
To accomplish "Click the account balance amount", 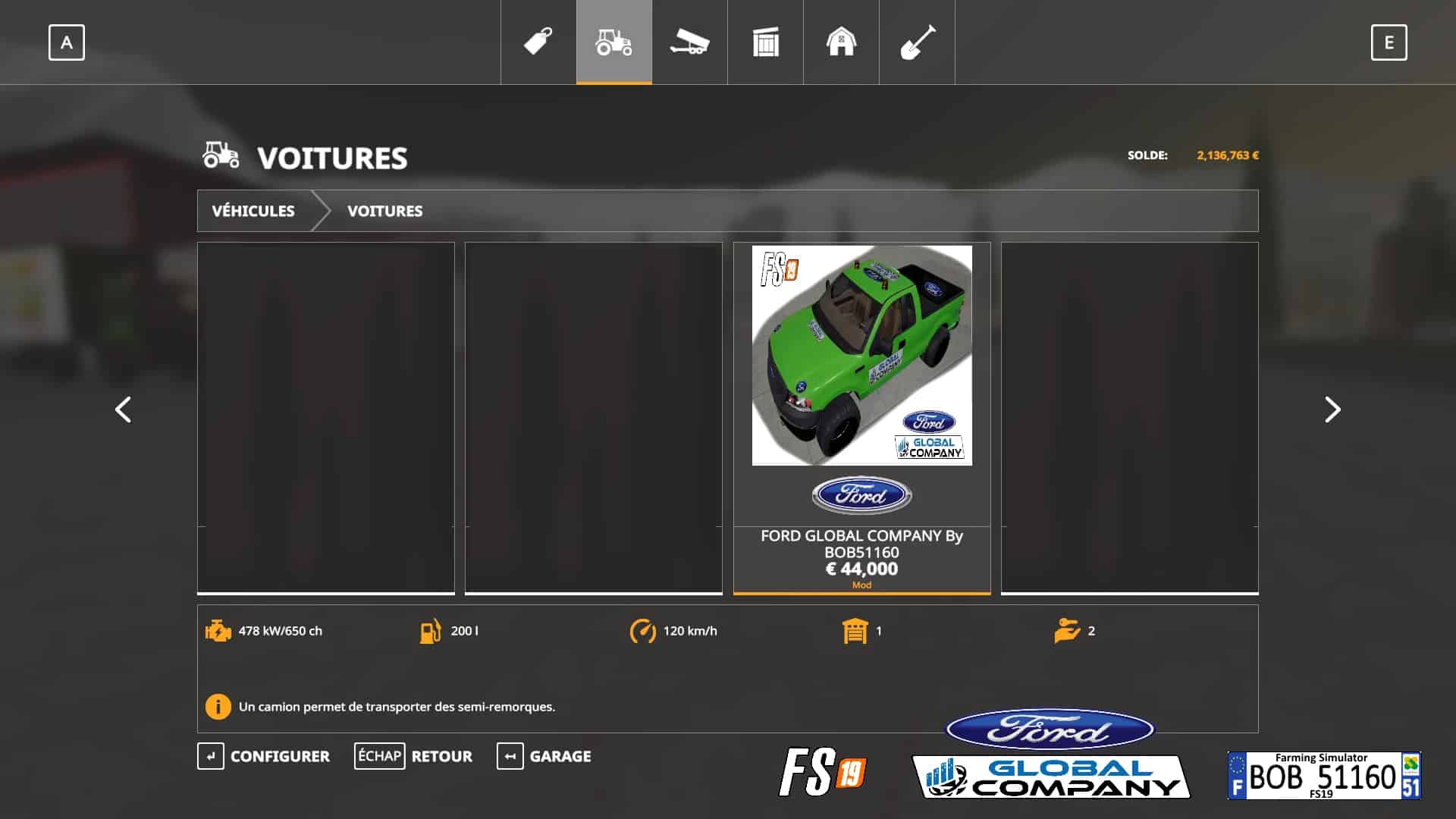I will click(1227, 155).
